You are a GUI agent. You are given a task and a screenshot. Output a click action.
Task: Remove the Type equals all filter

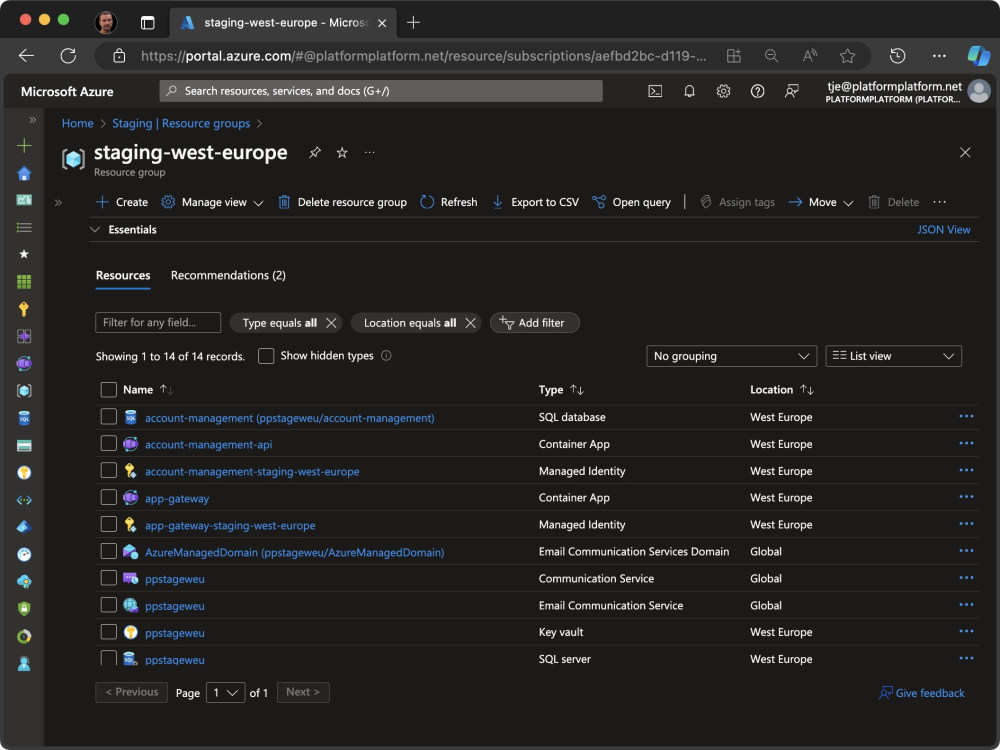(x=331, y=323)
